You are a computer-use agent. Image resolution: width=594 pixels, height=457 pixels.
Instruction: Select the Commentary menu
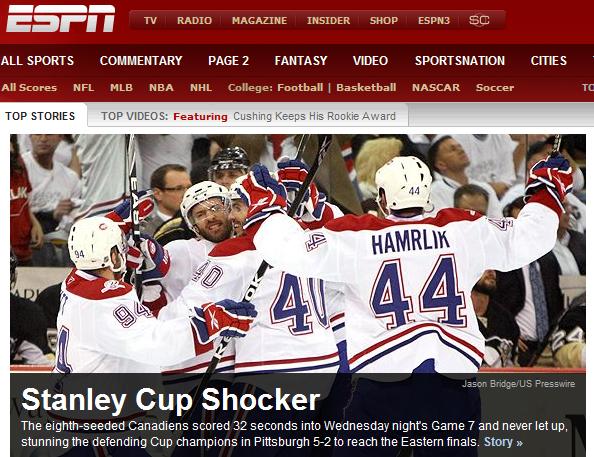click(x=141, y=61)
